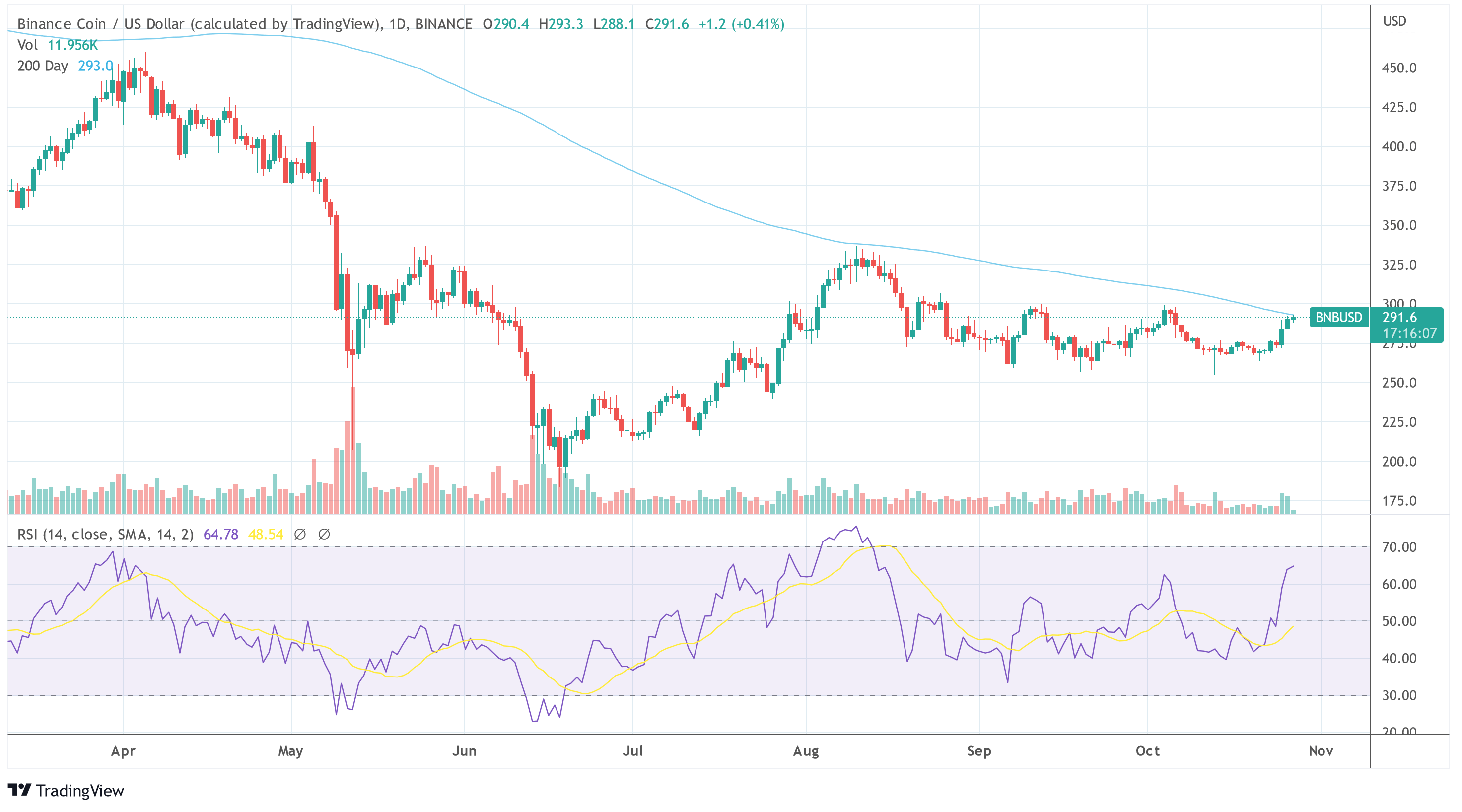This screenshot has width=1462, height=812.
Task: Click the 325.0 price axis label
Action: pos(1399,265)
